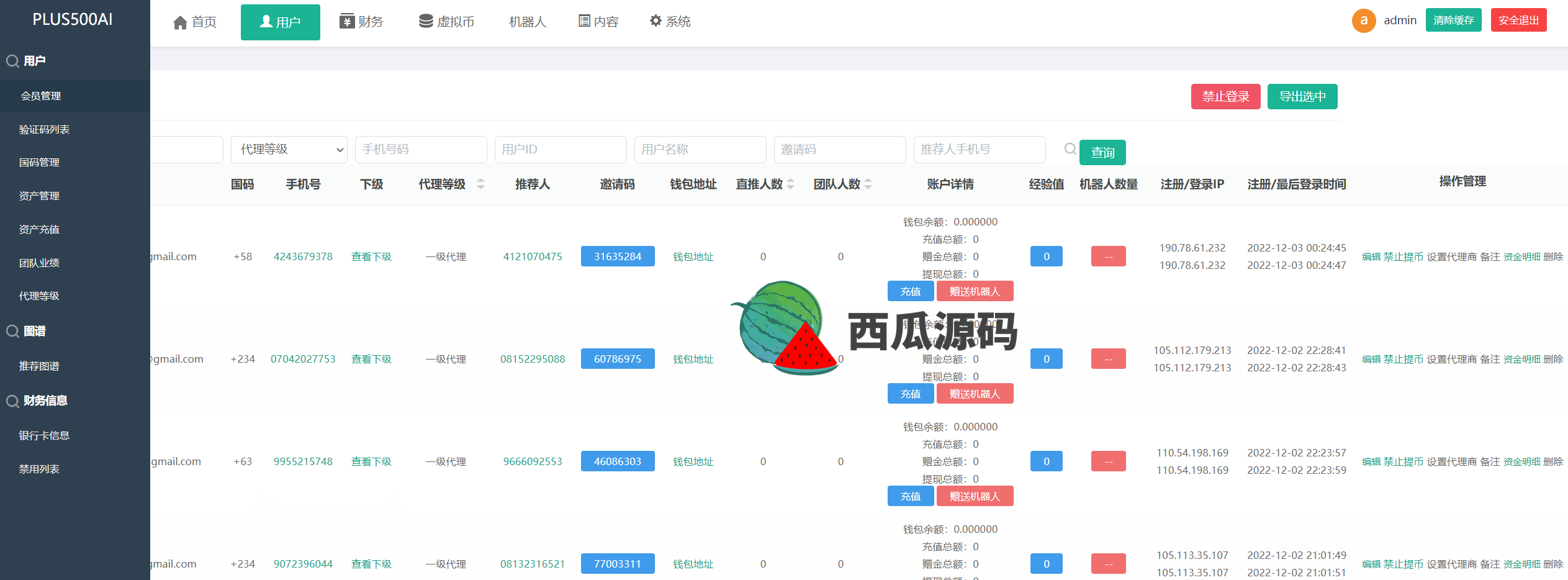Open 会员管理 in the sidebar
This screenshot has height=580, width=1568.
pos(75,96)
